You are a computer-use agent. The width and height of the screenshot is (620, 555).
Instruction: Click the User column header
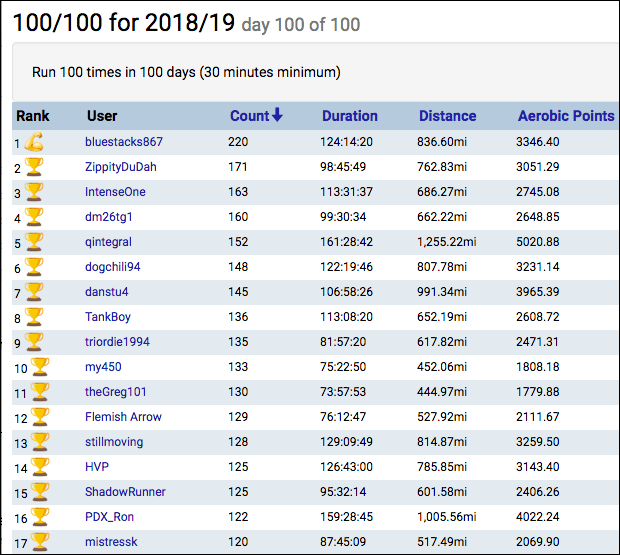pos(102,116)
